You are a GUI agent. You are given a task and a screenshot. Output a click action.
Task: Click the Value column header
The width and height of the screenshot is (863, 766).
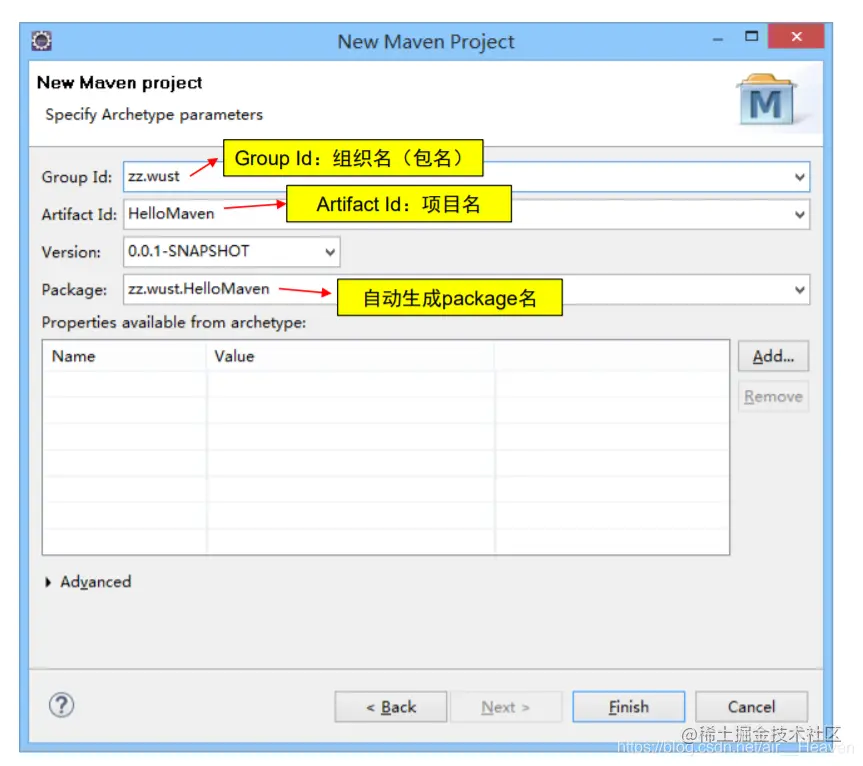(x=351, y=356)
